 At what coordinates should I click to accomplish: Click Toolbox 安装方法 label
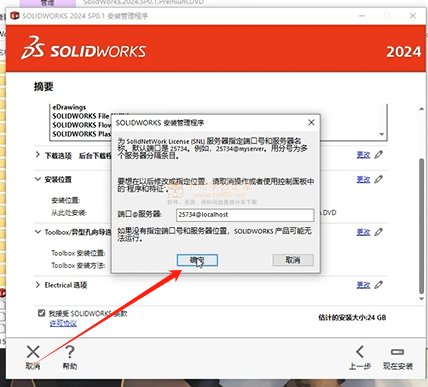click(78, 266)
